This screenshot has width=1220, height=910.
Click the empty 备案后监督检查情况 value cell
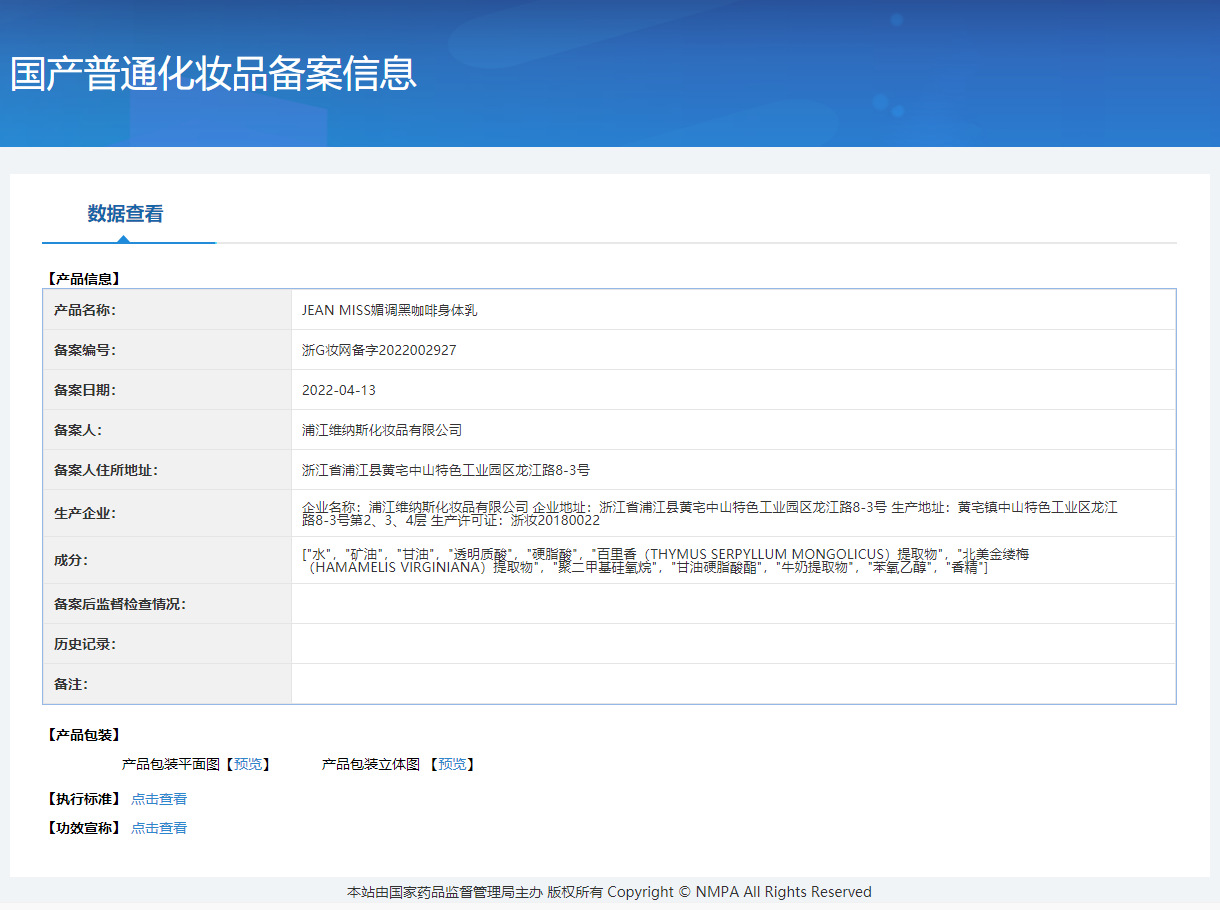[732, 604]
